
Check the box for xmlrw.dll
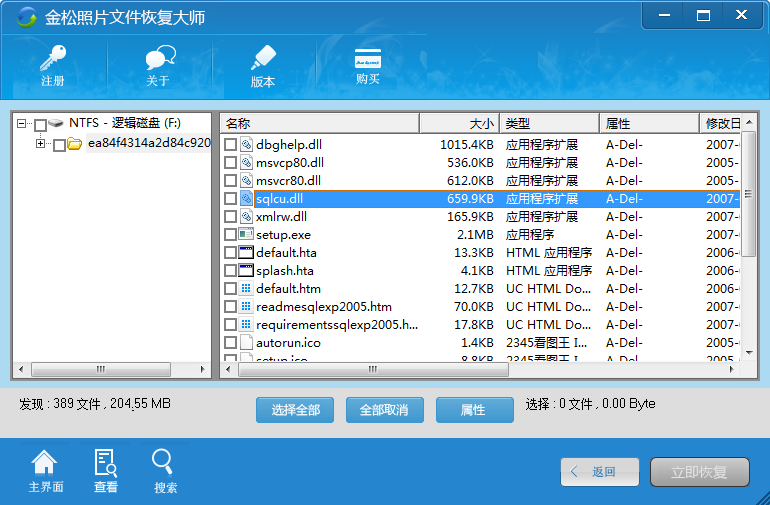230,217
